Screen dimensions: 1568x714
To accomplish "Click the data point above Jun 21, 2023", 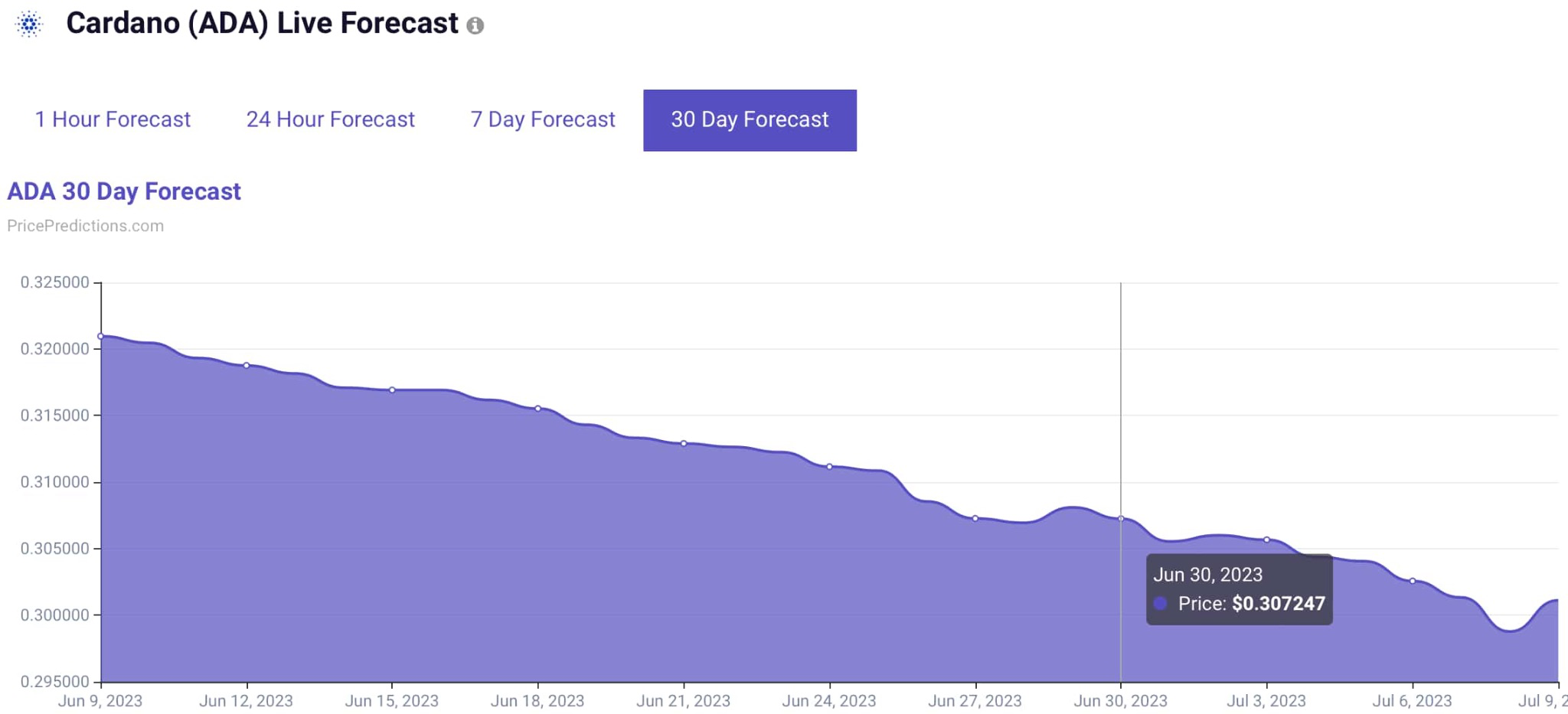I will 684,442.
